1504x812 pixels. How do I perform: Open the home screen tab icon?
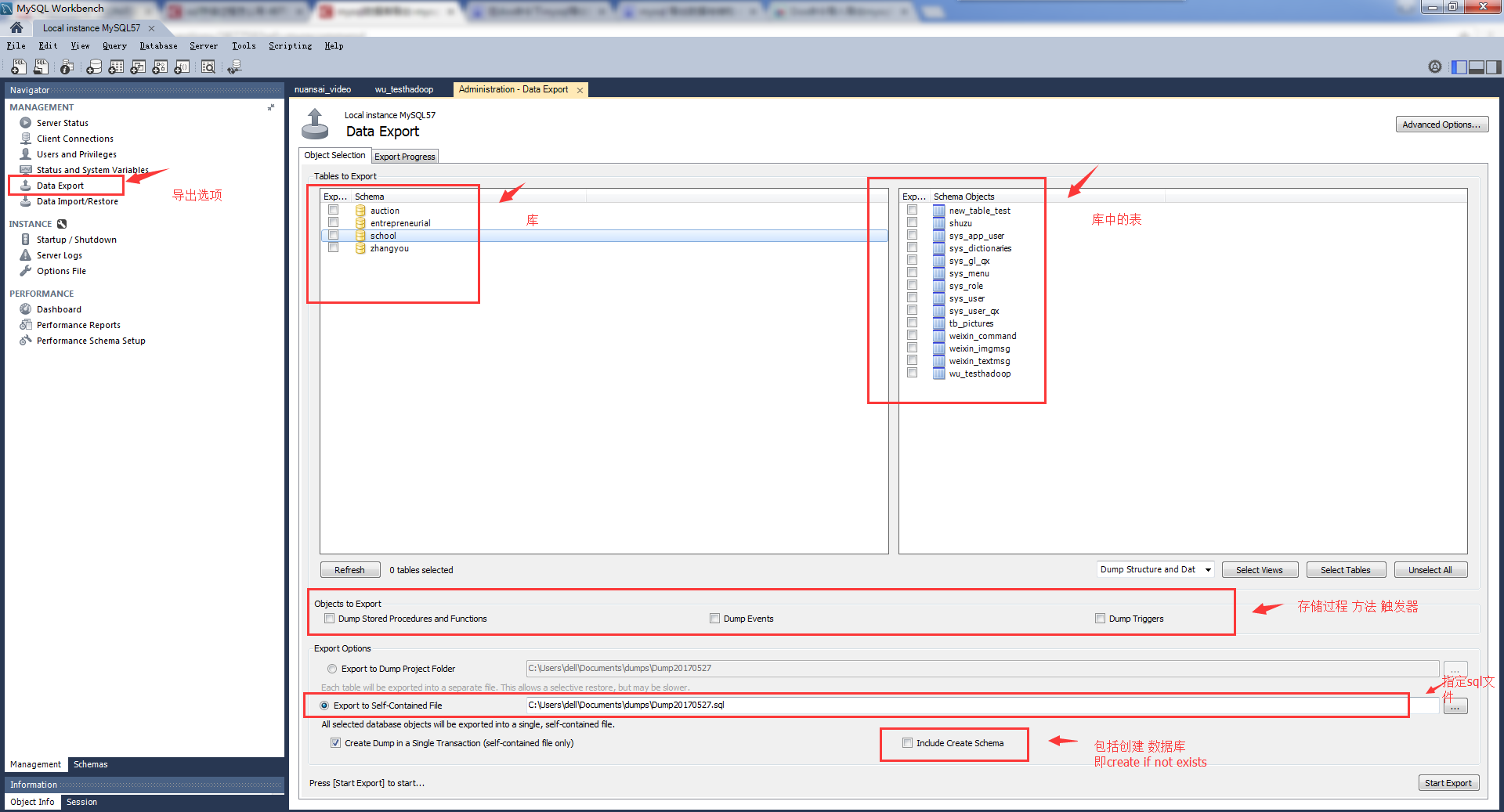click(x=16, y=27)
